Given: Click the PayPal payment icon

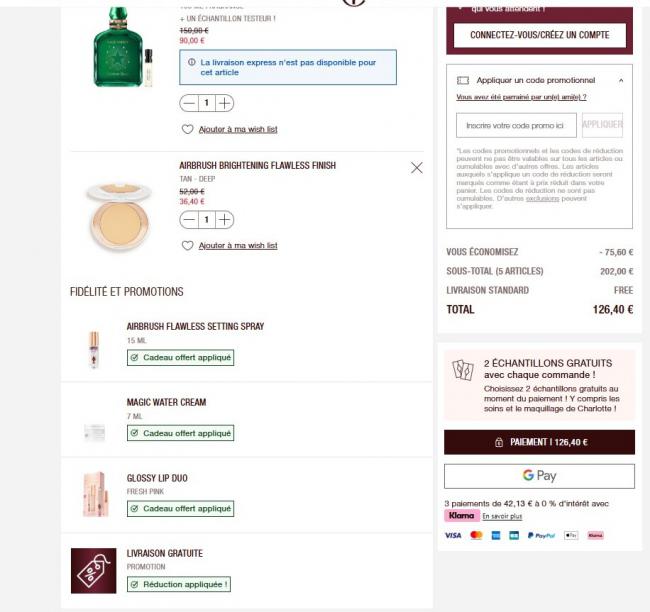Looking at the screenshot, I should [541, 536].
